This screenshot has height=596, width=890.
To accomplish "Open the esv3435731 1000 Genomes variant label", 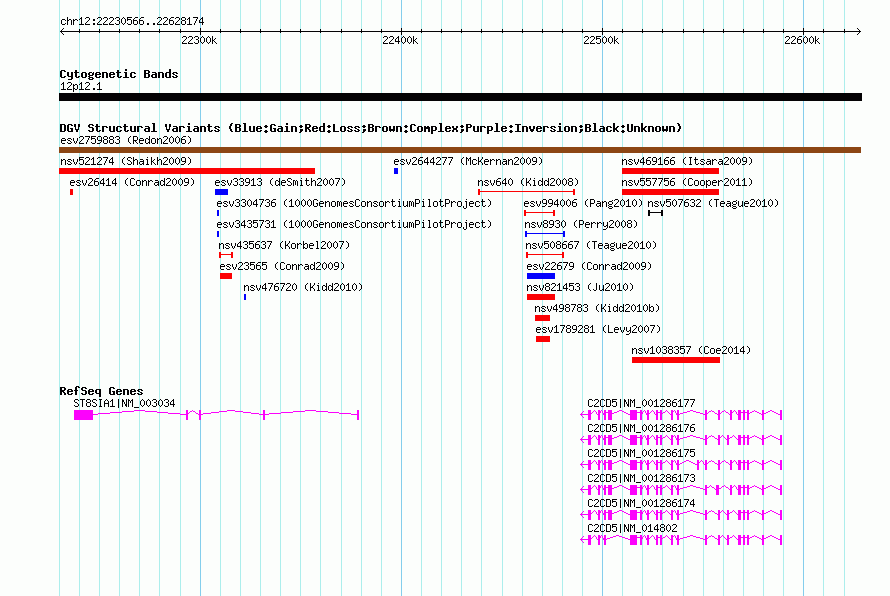I will [354, 224].
